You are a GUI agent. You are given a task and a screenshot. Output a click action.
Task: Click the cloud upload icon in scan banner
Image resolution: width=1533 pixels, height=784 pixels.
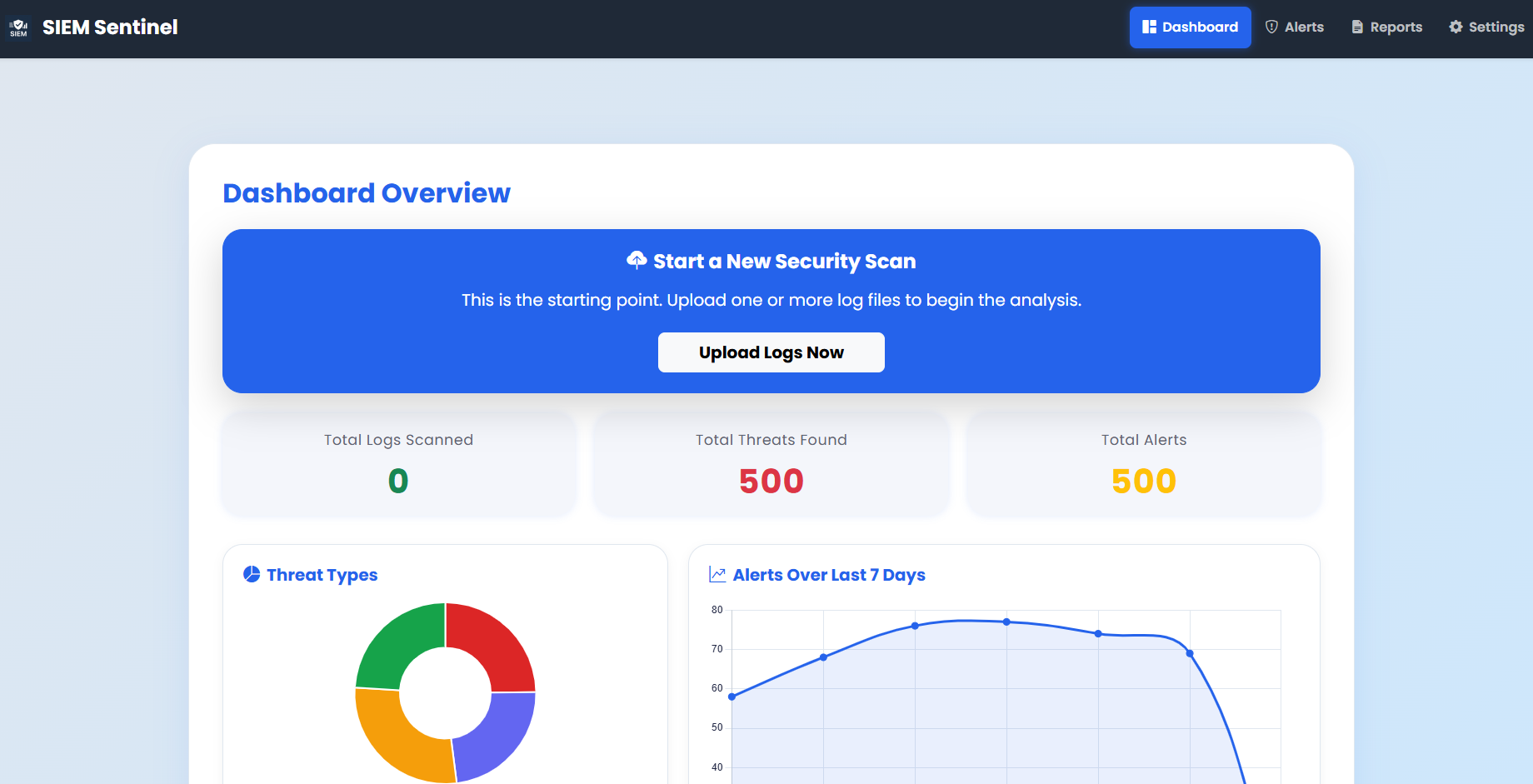(x=637, y=260)
